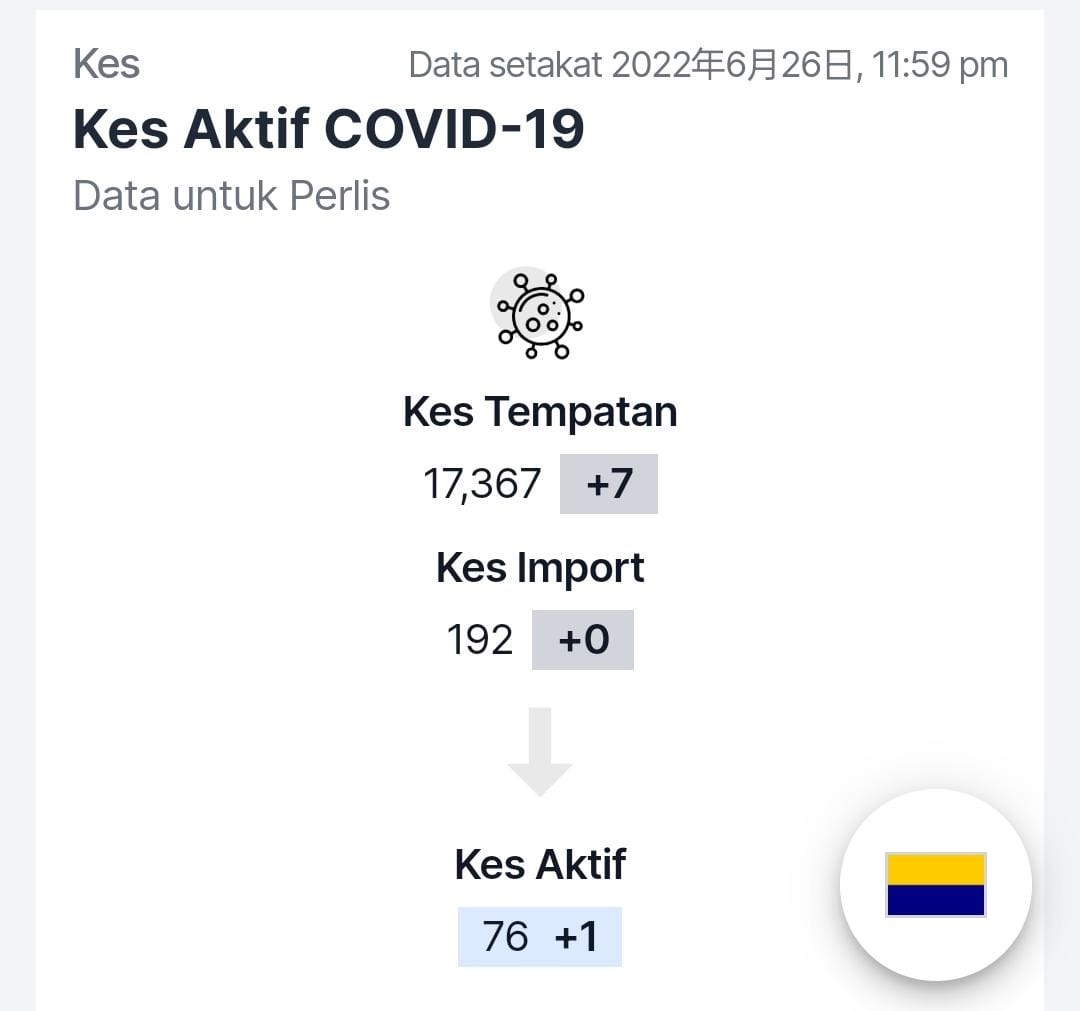Screen dimensions: 1080x1011
Task: Click the Kes Import label
Action: 540,568
